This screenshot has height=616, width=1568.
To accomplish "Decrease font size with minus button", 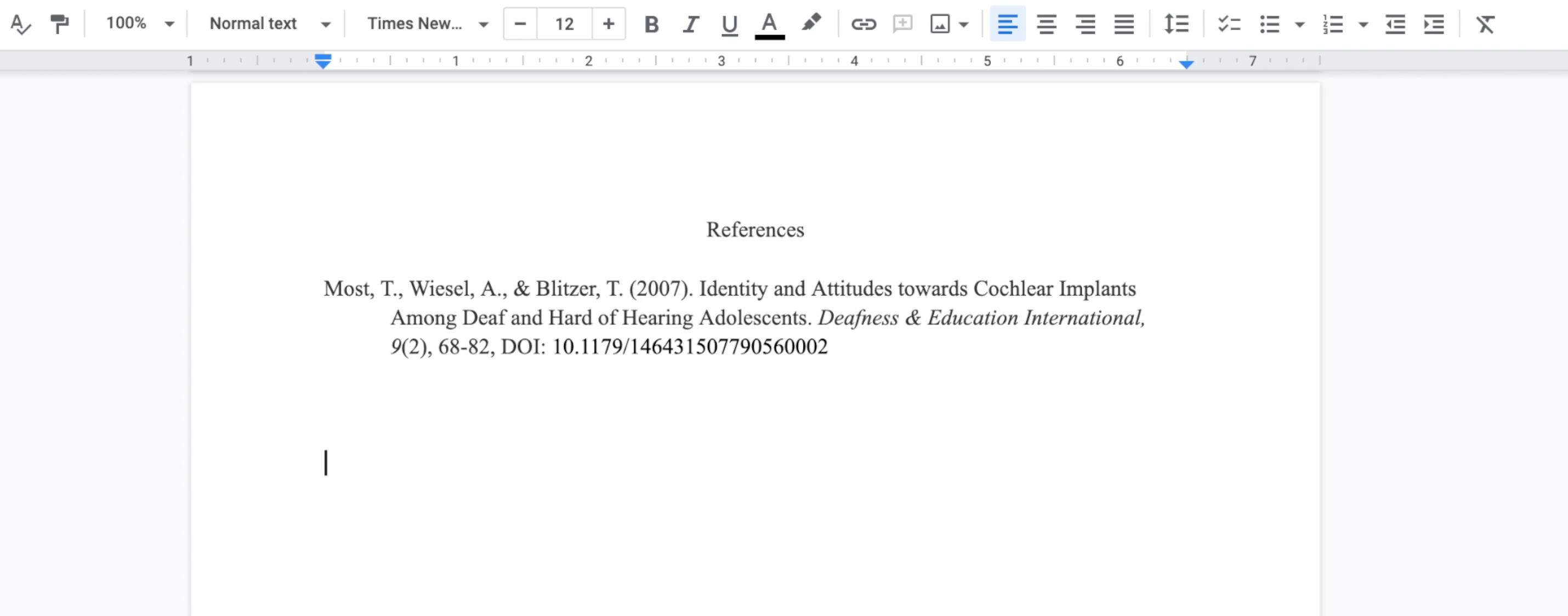I will [520, 24].
